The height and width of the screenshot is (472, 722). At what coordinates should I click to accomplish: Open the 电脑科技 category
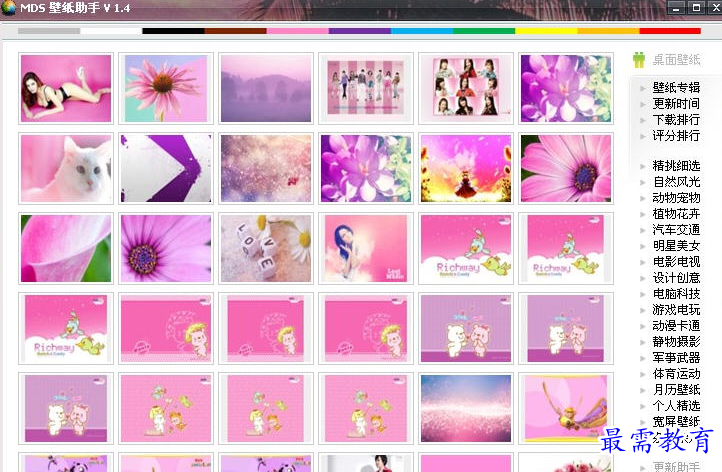pyautogui.click(x=676, y=294)
